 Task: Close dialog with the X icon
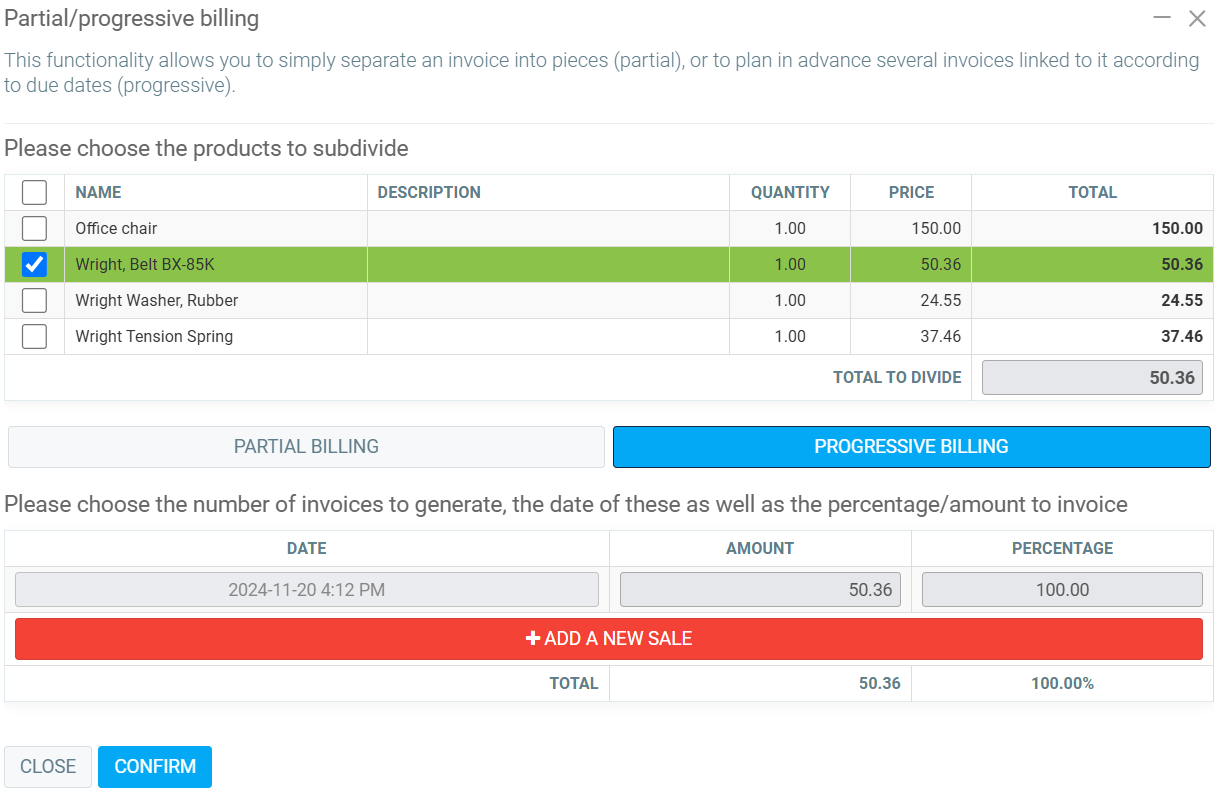1196,18
